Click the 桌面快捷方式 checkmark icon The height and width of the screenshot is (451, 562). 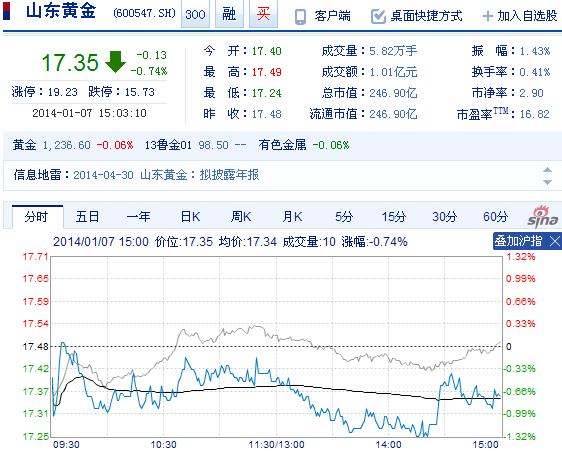378,16
